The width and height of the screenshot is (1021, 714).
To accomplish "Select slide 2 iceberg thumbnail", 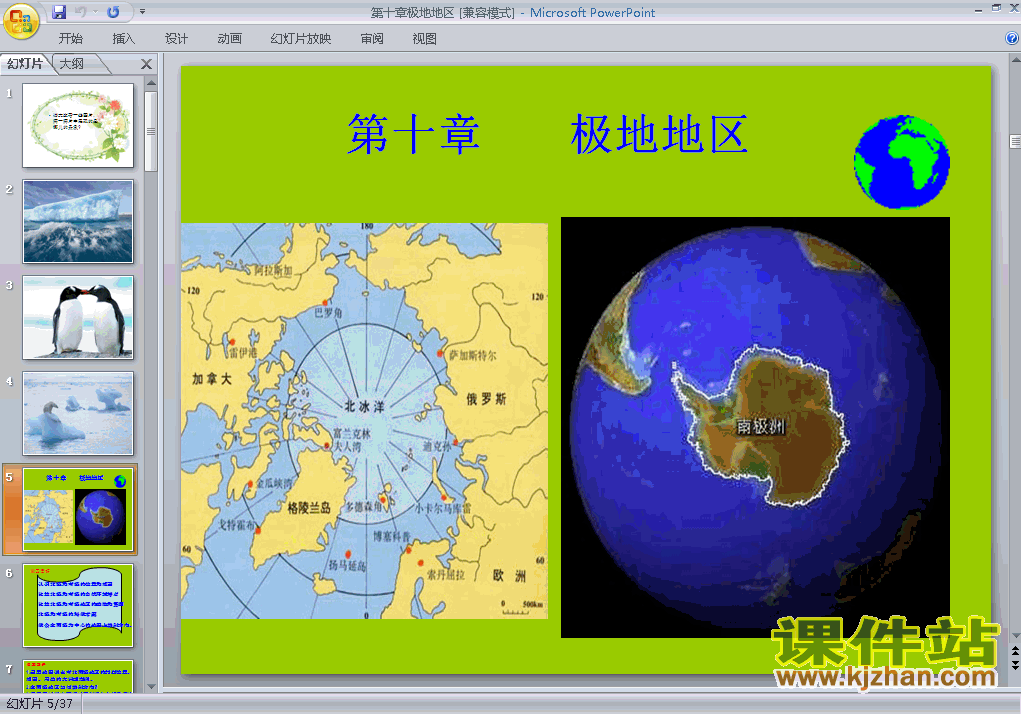I will (78, 221).
